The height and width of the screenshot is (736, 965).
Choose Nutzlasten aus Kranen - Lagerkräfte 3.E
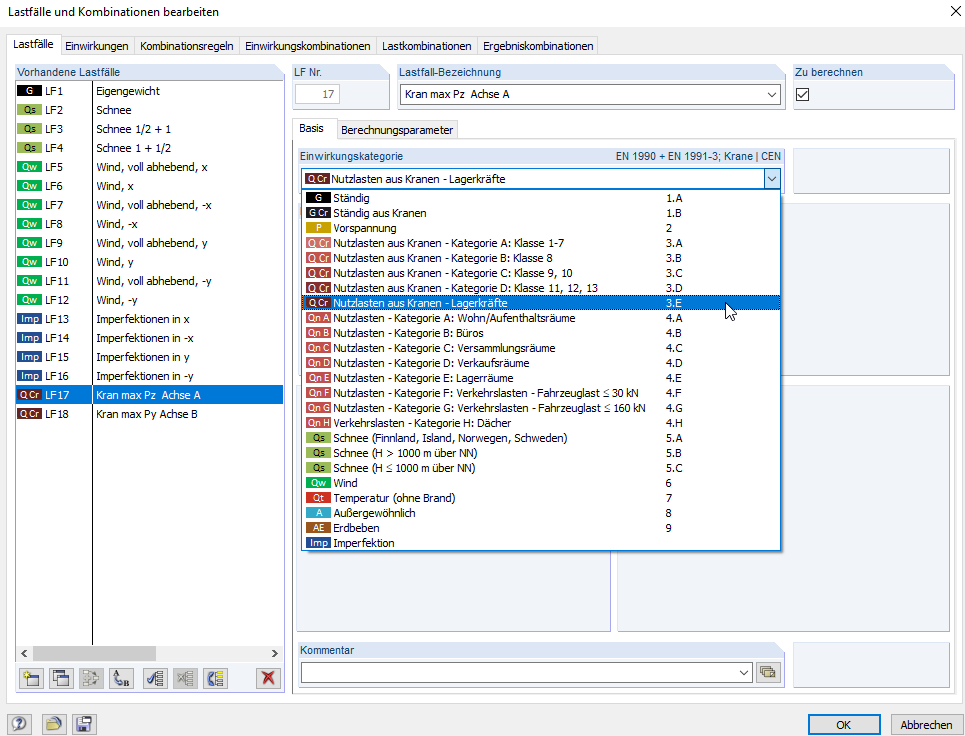tap(541, 303)
